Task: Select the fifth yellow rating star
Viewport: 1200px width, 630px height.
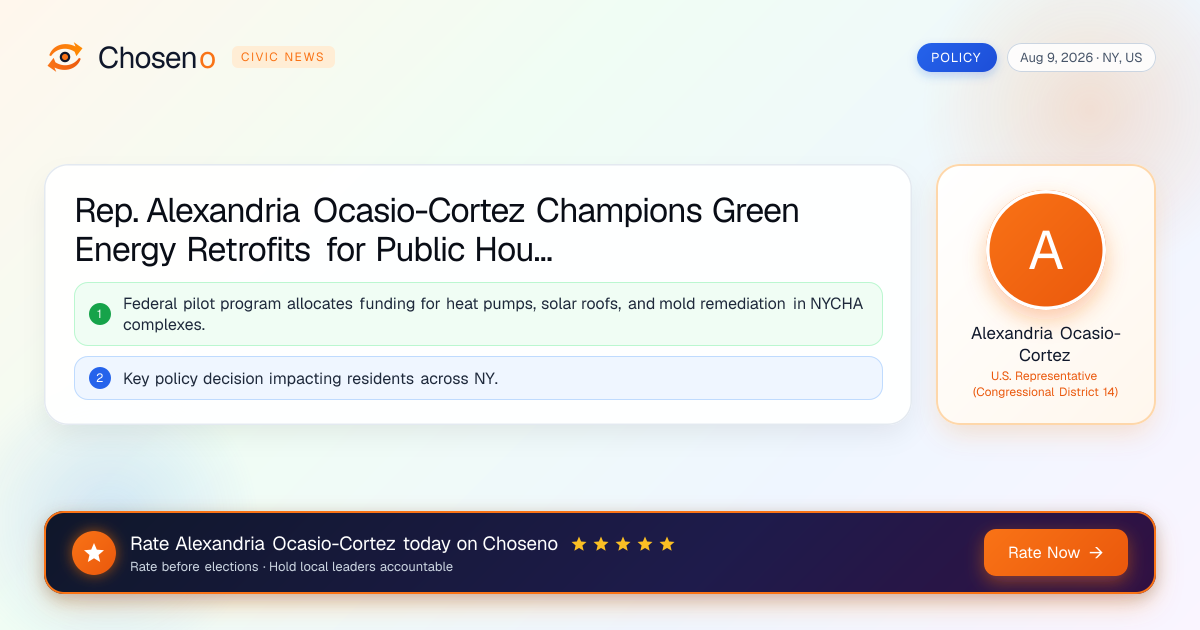Action: [667, 544]
